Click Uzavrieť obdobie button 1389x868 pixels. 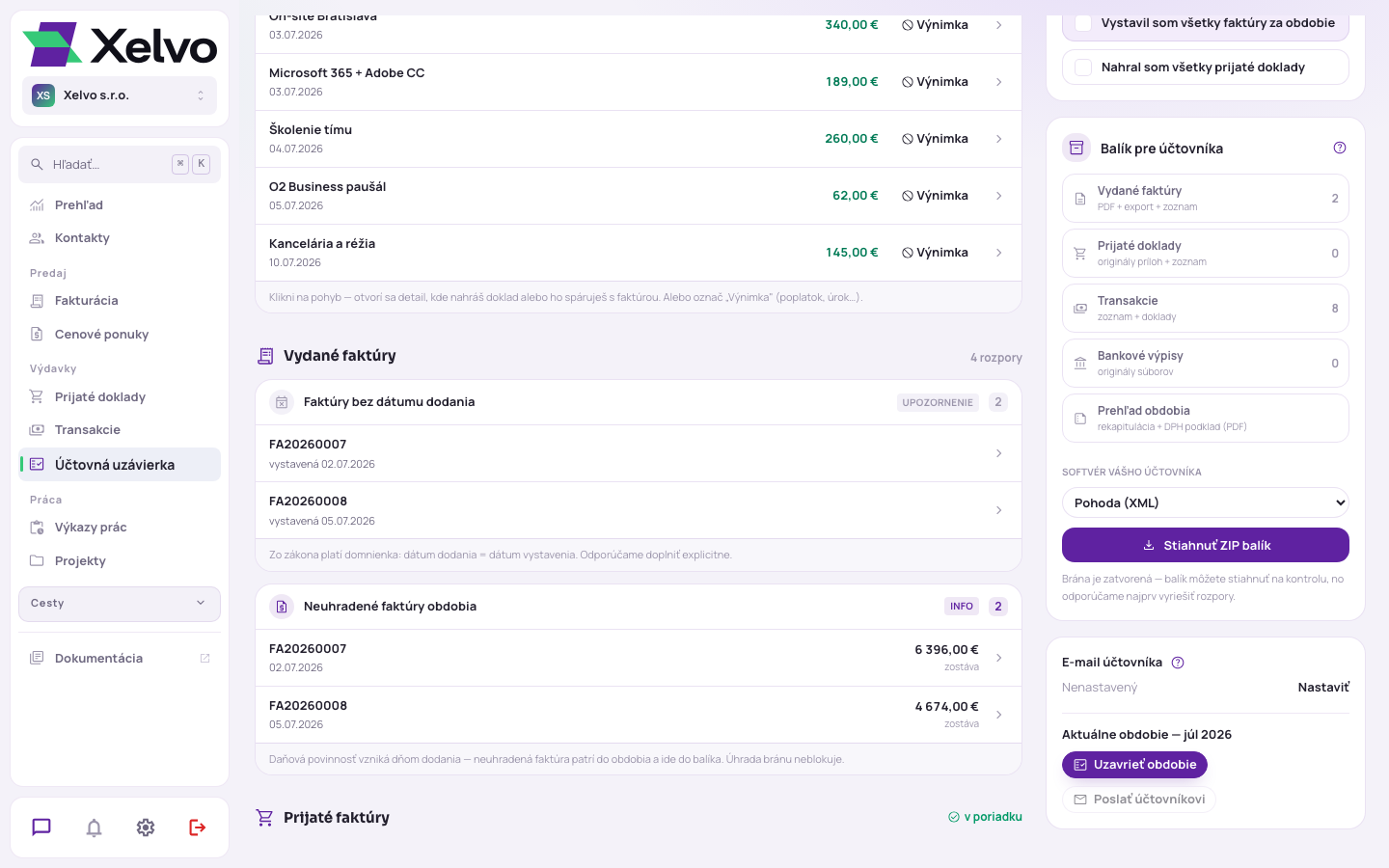[1134, 765]
